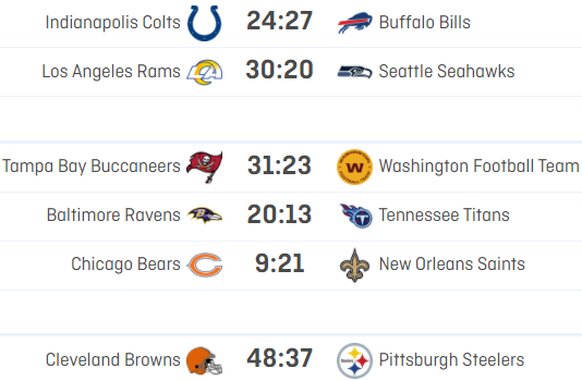
Task: Click the Seattle Seahawks logo
Action: tap(355, 72)
